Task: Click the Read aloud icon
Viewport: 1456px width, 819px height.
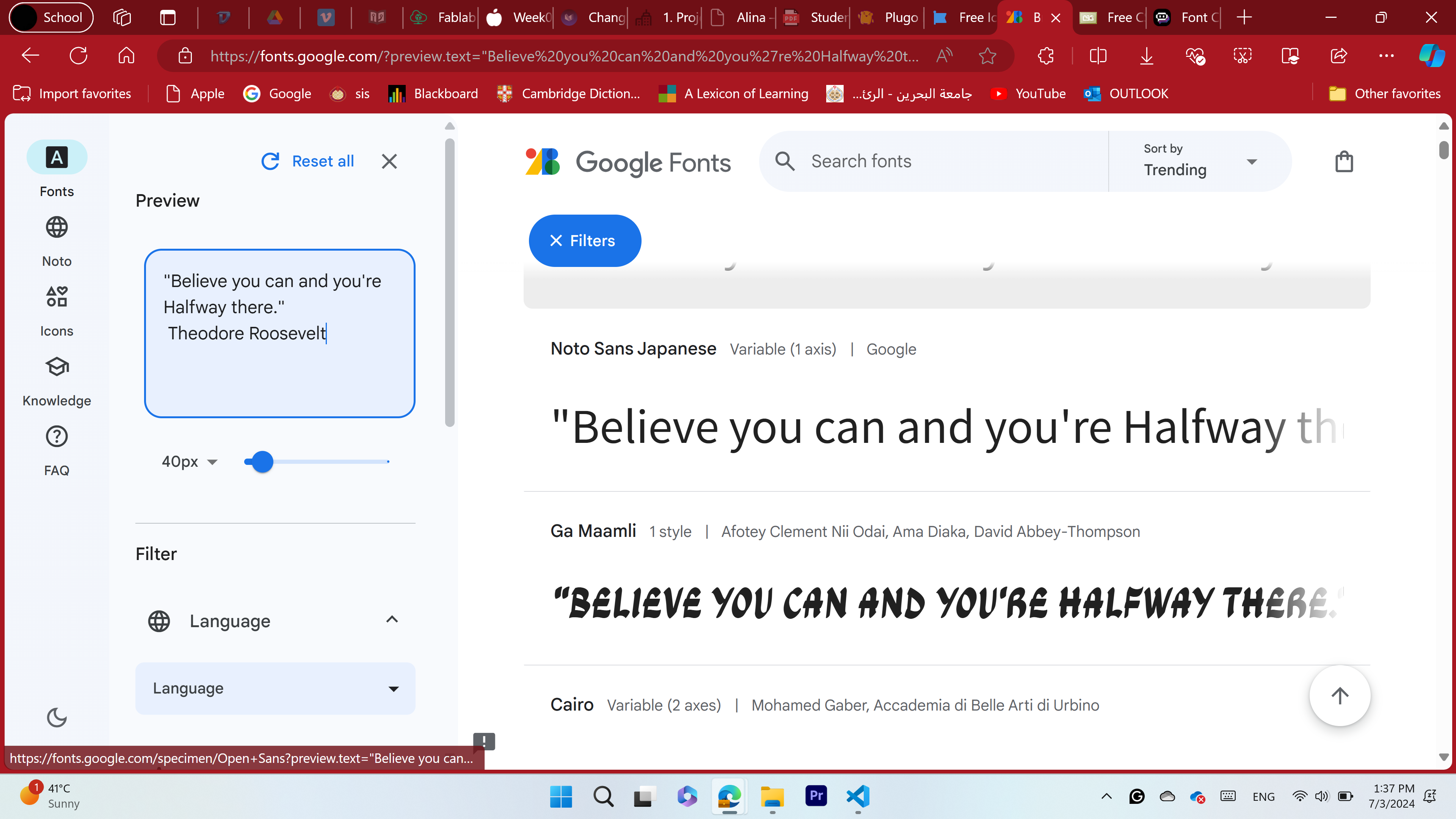Action: click(944, 55)
